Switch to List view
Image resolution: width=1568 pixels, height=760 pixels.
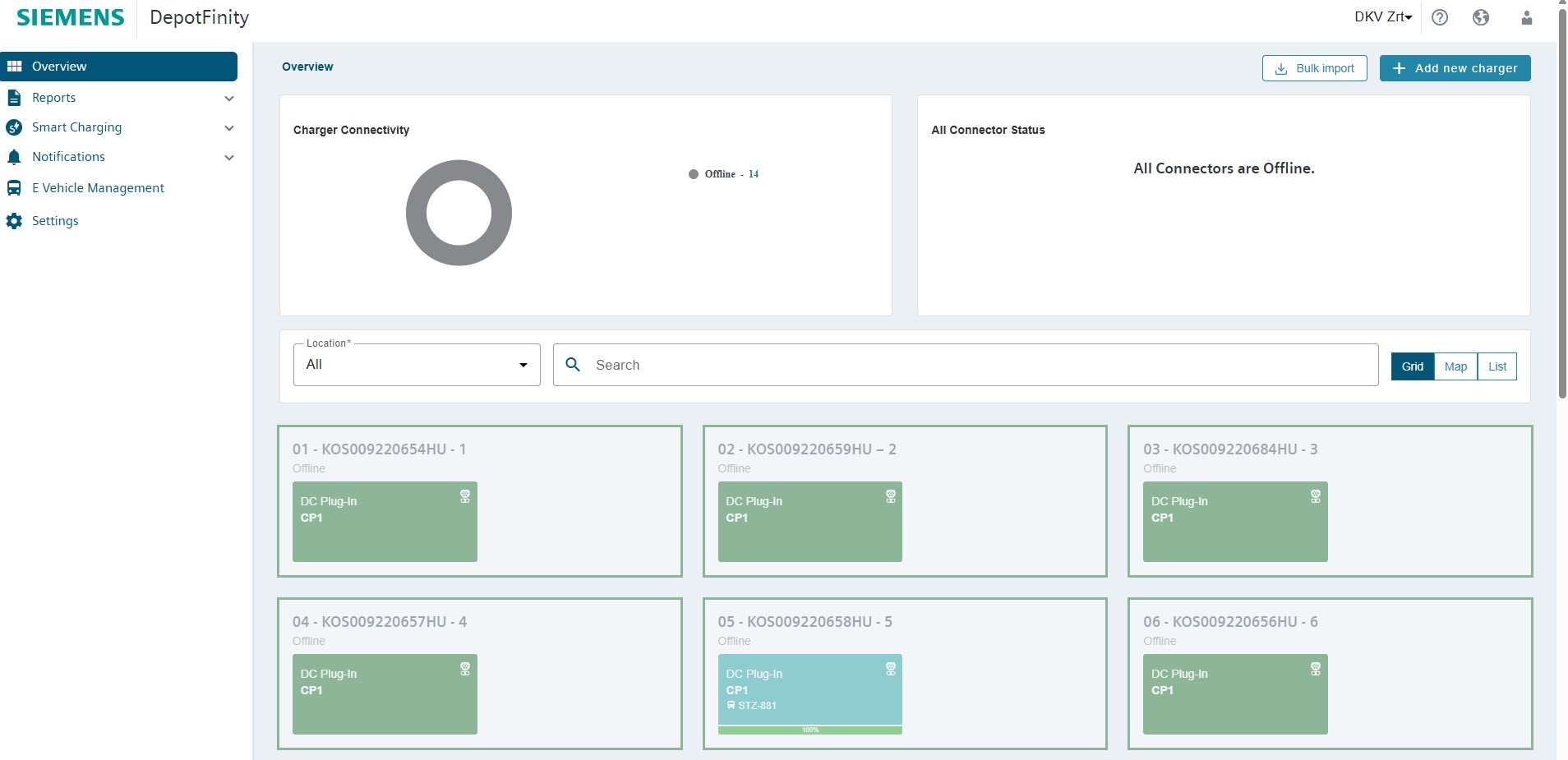pyautogui.click(x=1497, y=366)
